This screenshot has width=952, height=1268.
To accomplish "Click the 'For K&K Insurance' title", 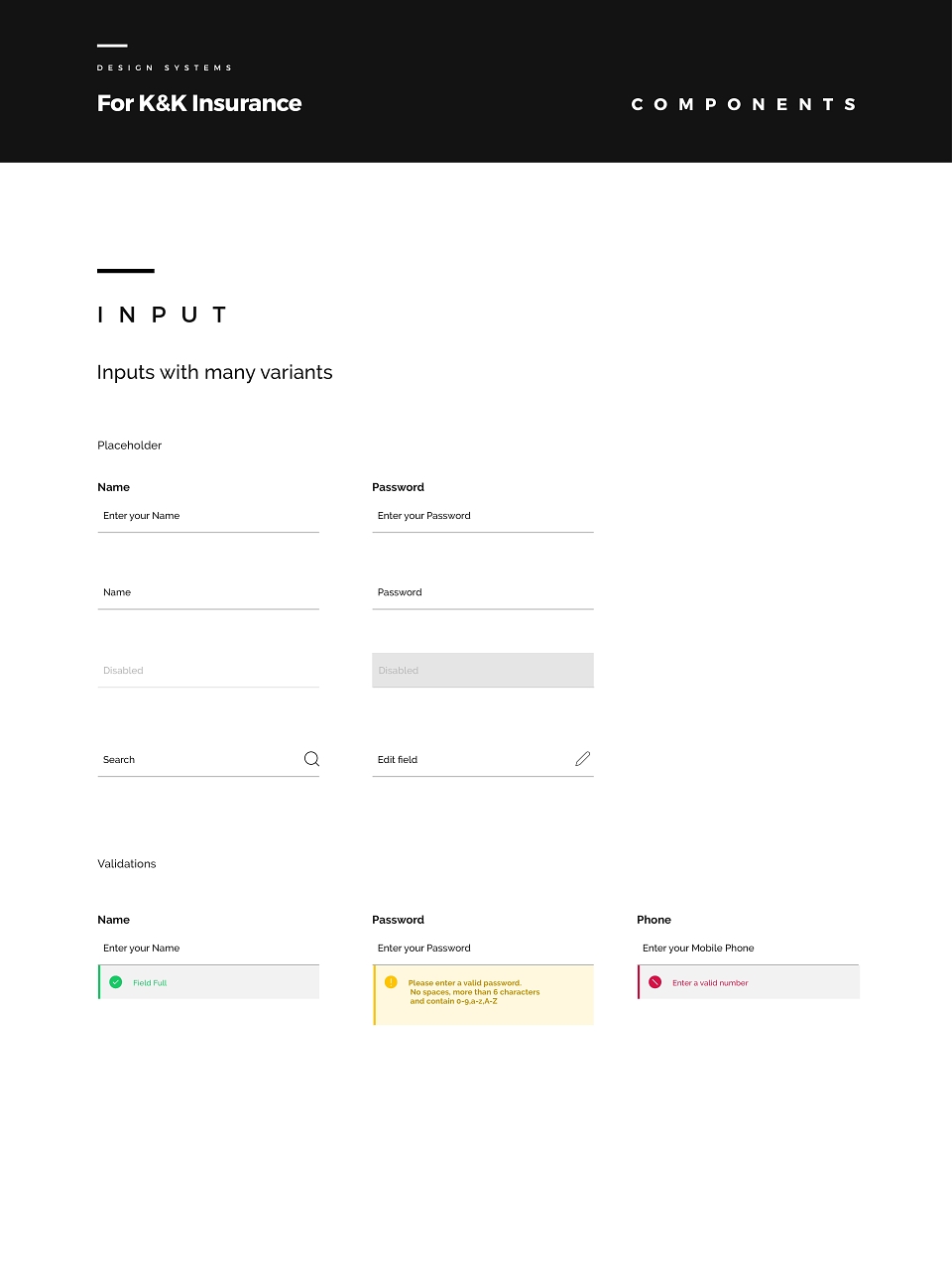I will pos(199,103).
